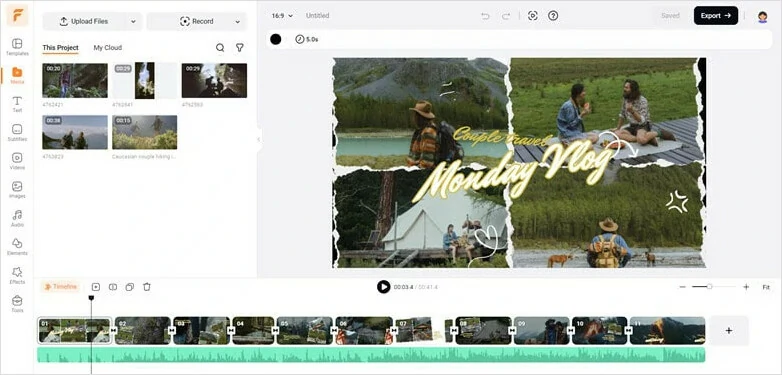Click Fit to fit the timeline
782x375 pixels.
point(766,287)
